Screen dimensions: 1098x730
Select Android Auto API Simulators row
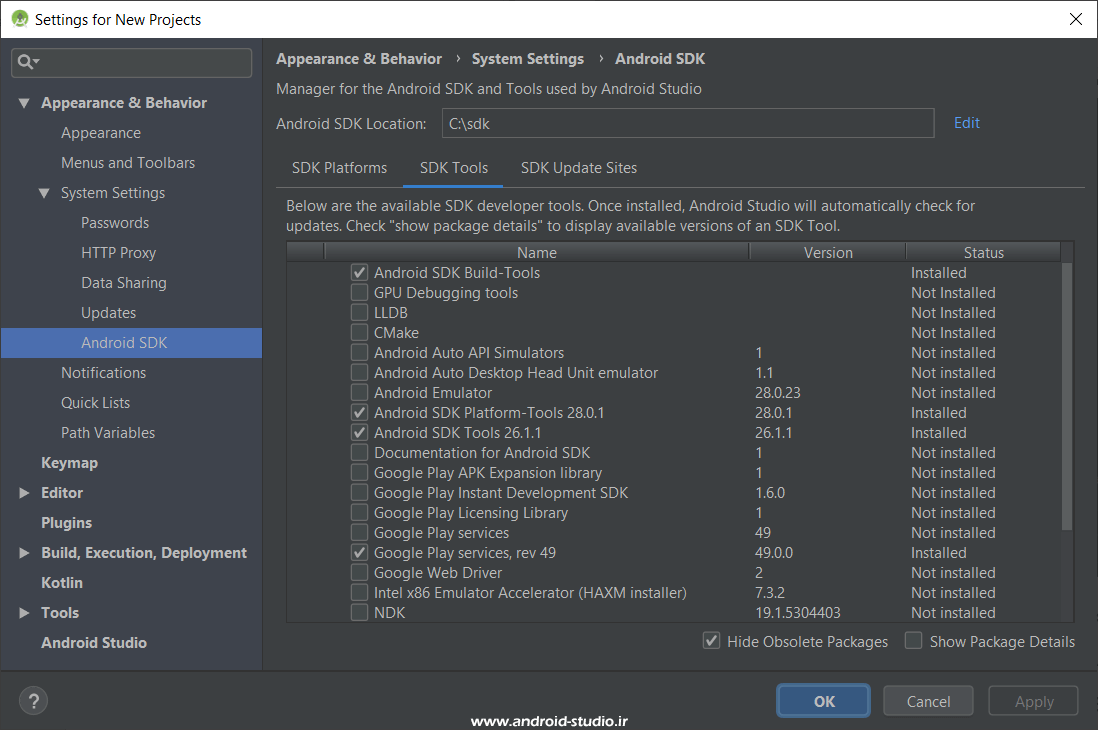click(x=674, y=352)
